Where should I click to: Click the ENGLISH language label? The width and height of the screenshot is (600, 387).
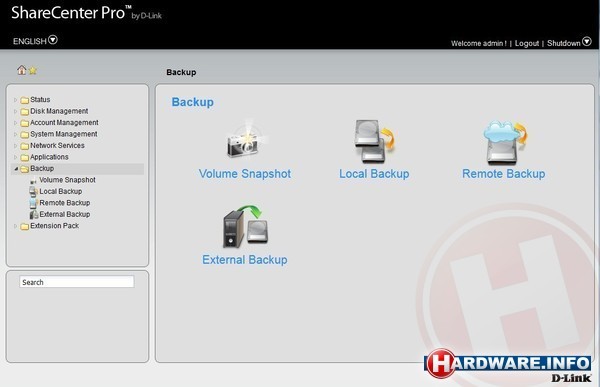[29, 41]
